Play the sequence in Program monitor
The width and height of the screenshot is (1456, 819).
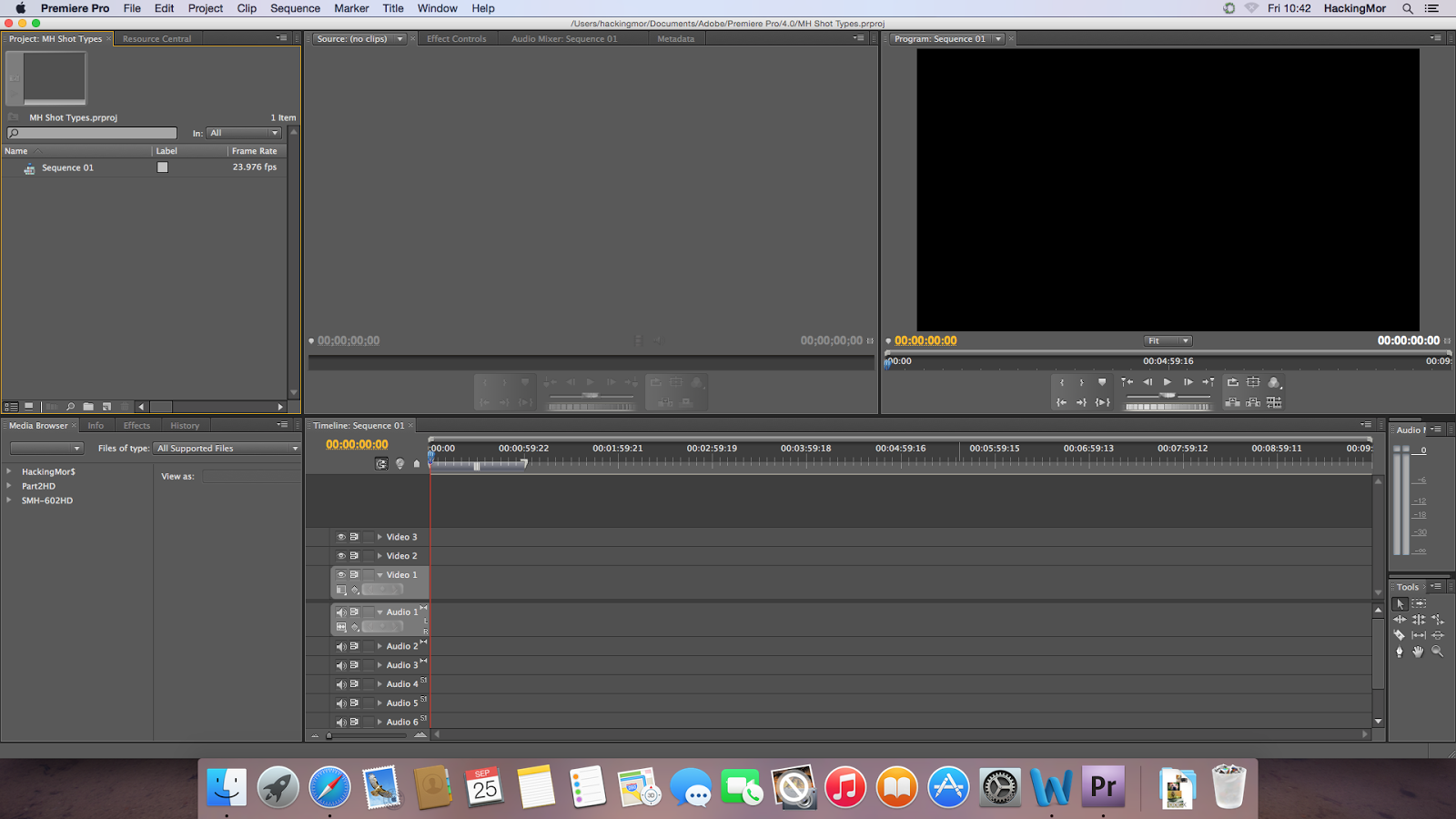point(1168,382)
